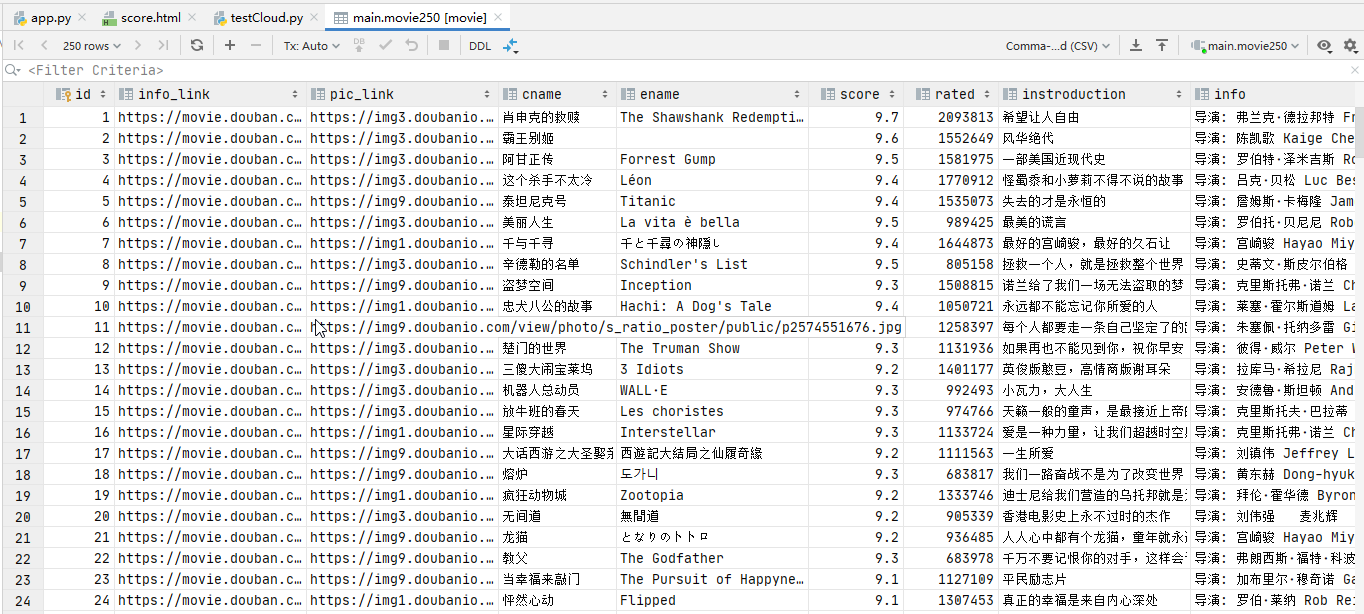This screenshot has width=1364, height=614.
Task: Click the 'Inception' ename cell
Action: (x=712, y=285)
